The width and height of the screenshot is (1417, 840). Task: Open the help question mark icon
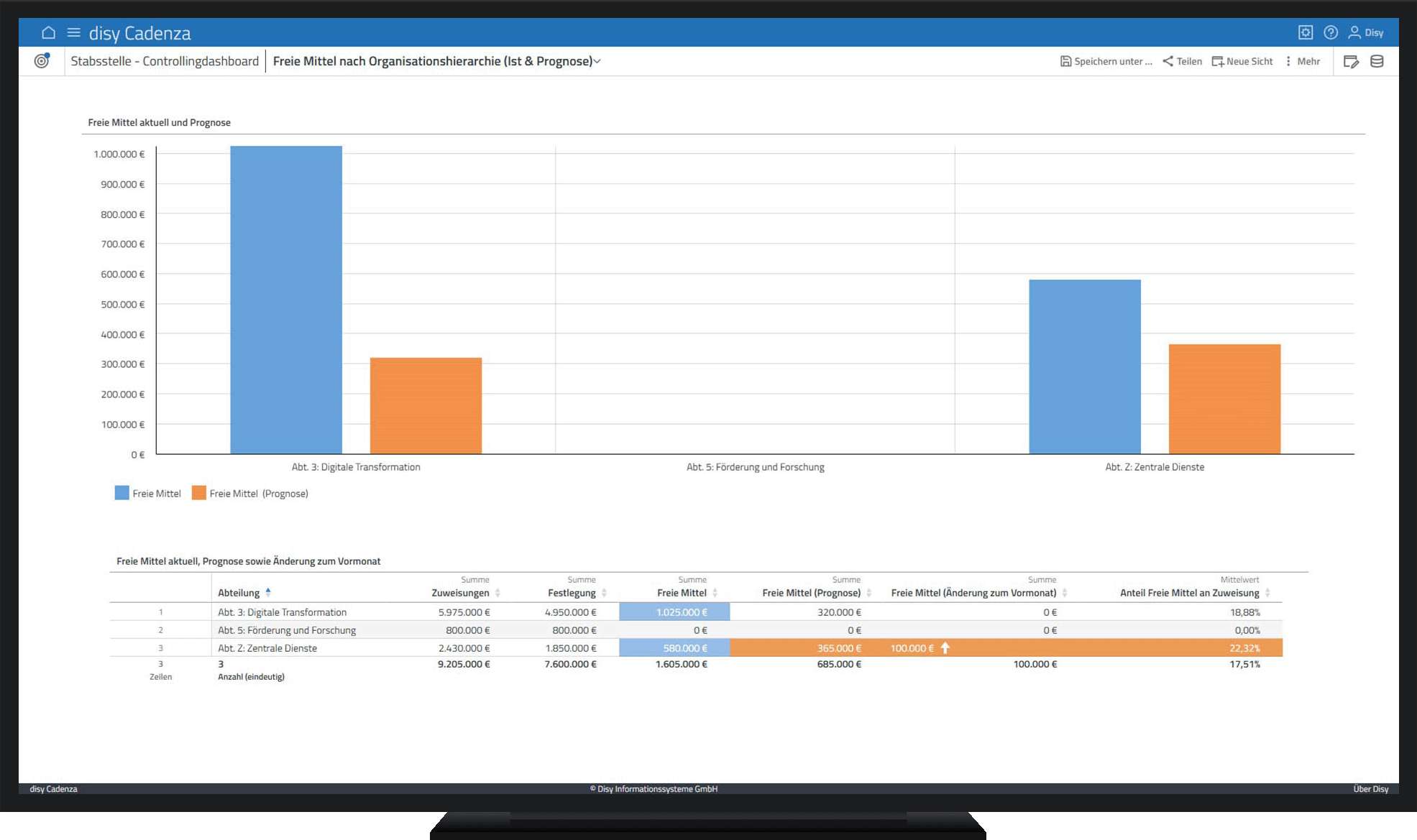[1331, 32]
